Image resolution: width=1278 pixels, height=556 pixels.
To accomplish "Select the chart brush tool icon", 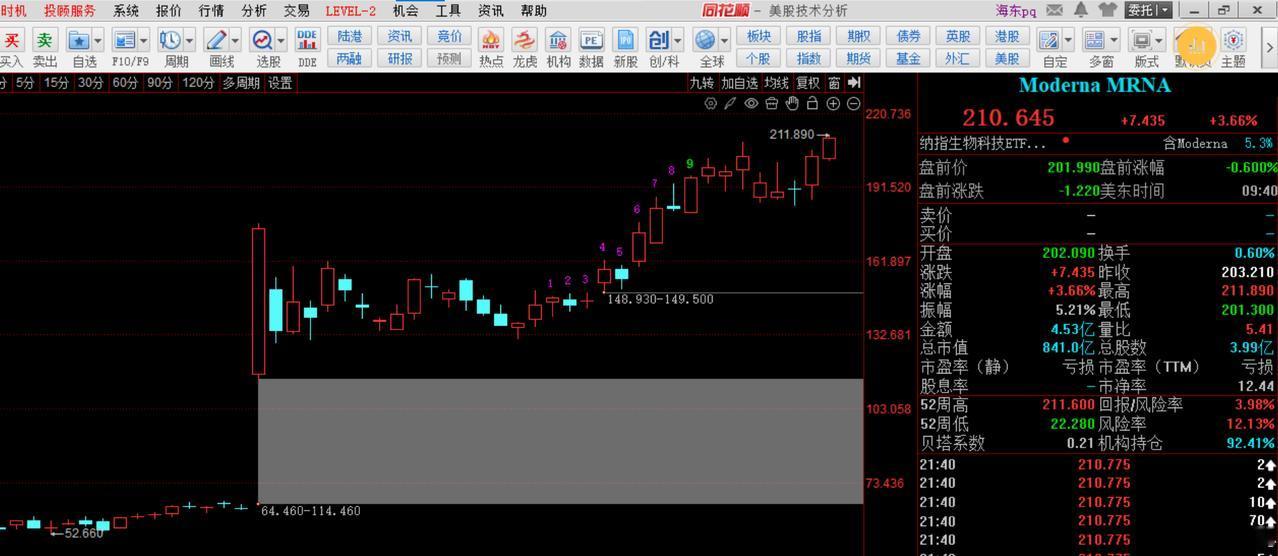I will click(731, 103).
